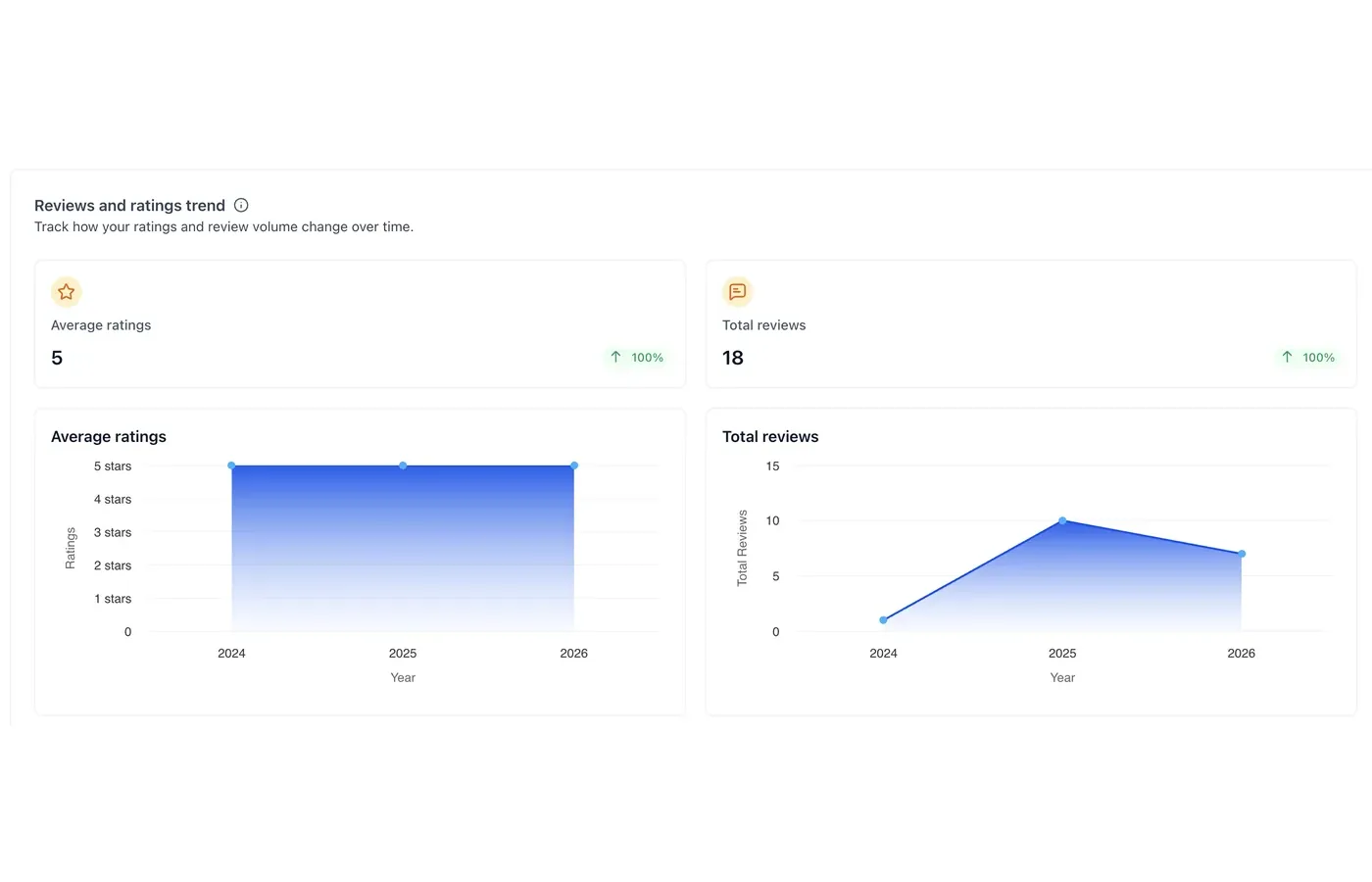Click the 2026 label under Total reviews chart
The image size is (1372, 882).
tap(1242, 654)
